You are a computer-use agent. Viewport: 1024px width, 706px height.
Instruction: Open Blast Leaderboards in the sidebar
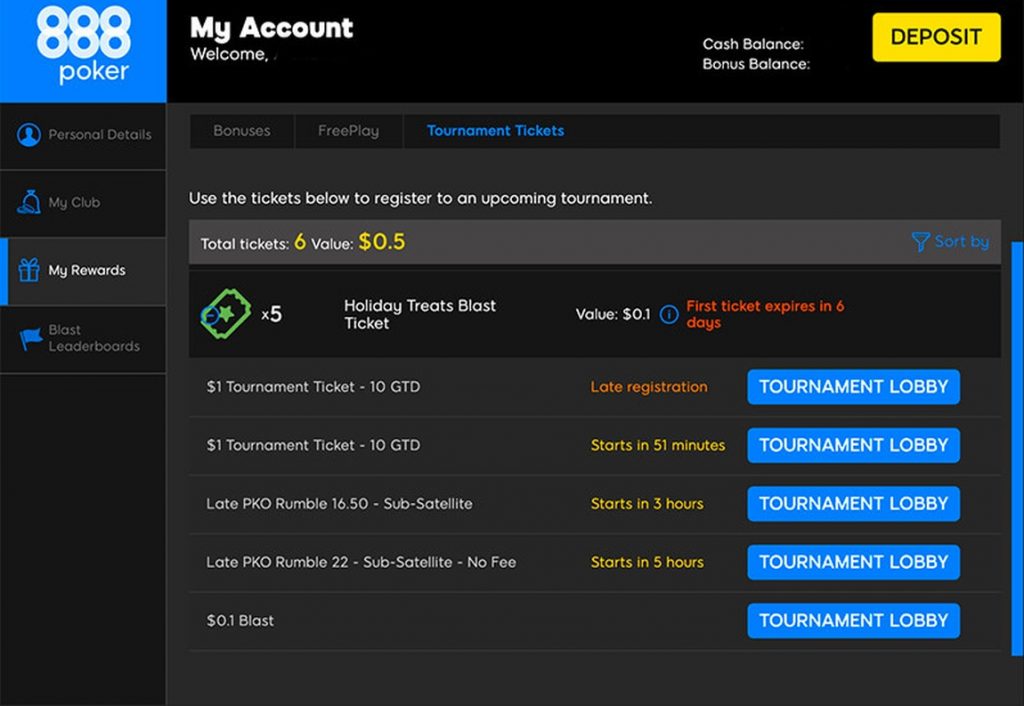click(83, 339)
